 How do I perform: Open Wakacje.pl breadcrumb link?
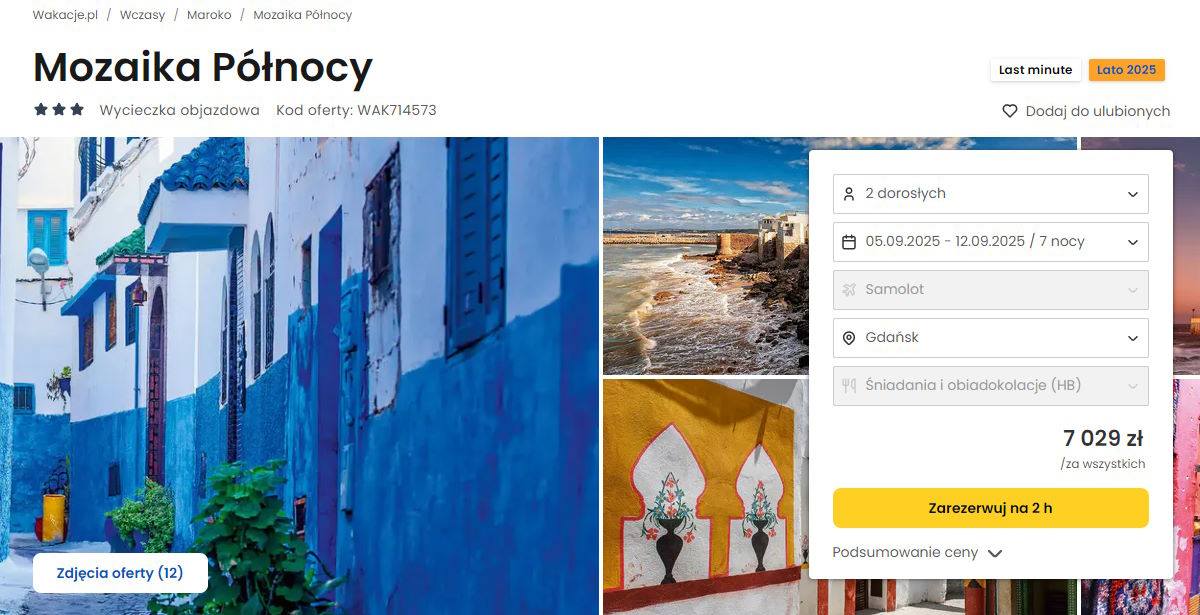(65, 15)
